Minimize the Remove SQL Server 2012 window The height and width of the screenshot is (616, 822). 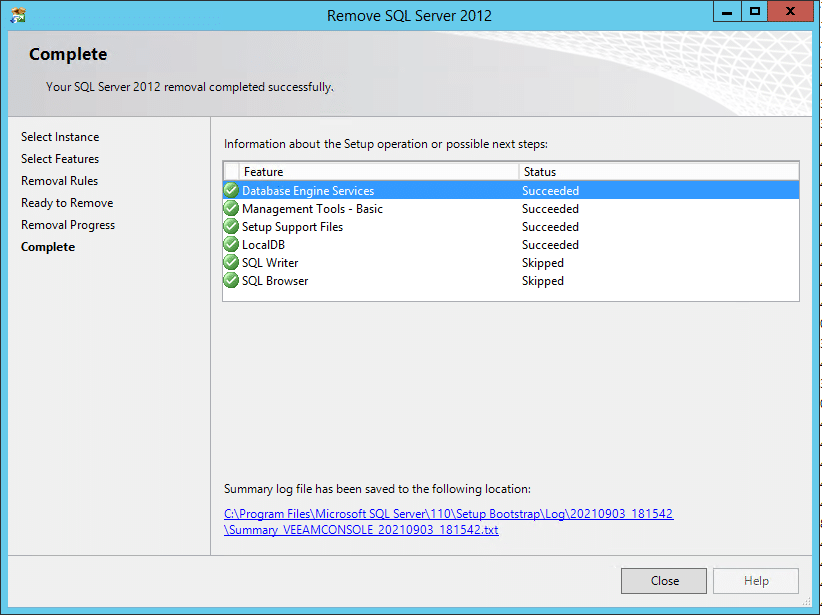coord(727,12)
